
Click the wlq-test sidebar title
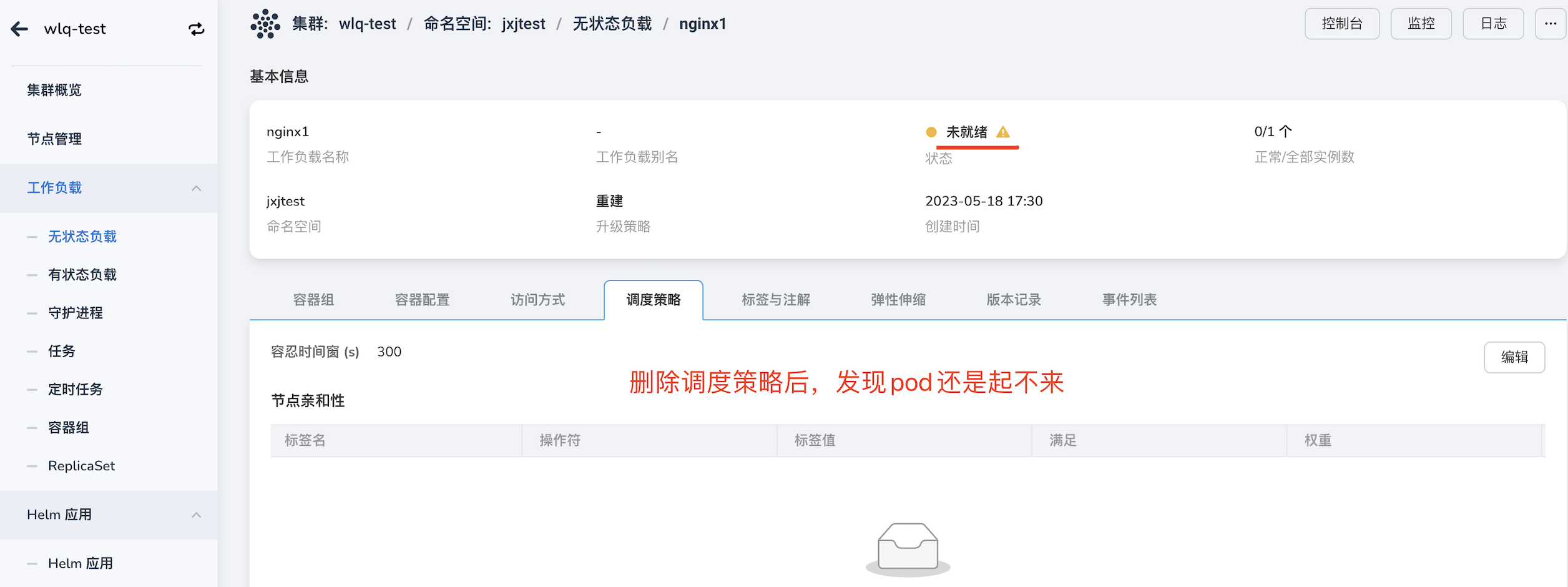pyautogui.click(x=75, y=29)
